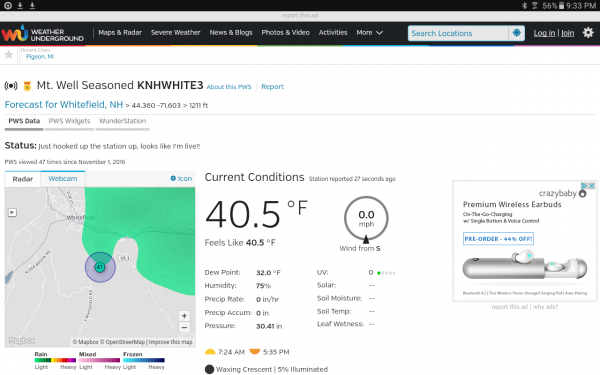Viewport: 600px width, 375px height.
Task: Click the broadcast signal icon beside station name
Action: [x=11, y=86]
